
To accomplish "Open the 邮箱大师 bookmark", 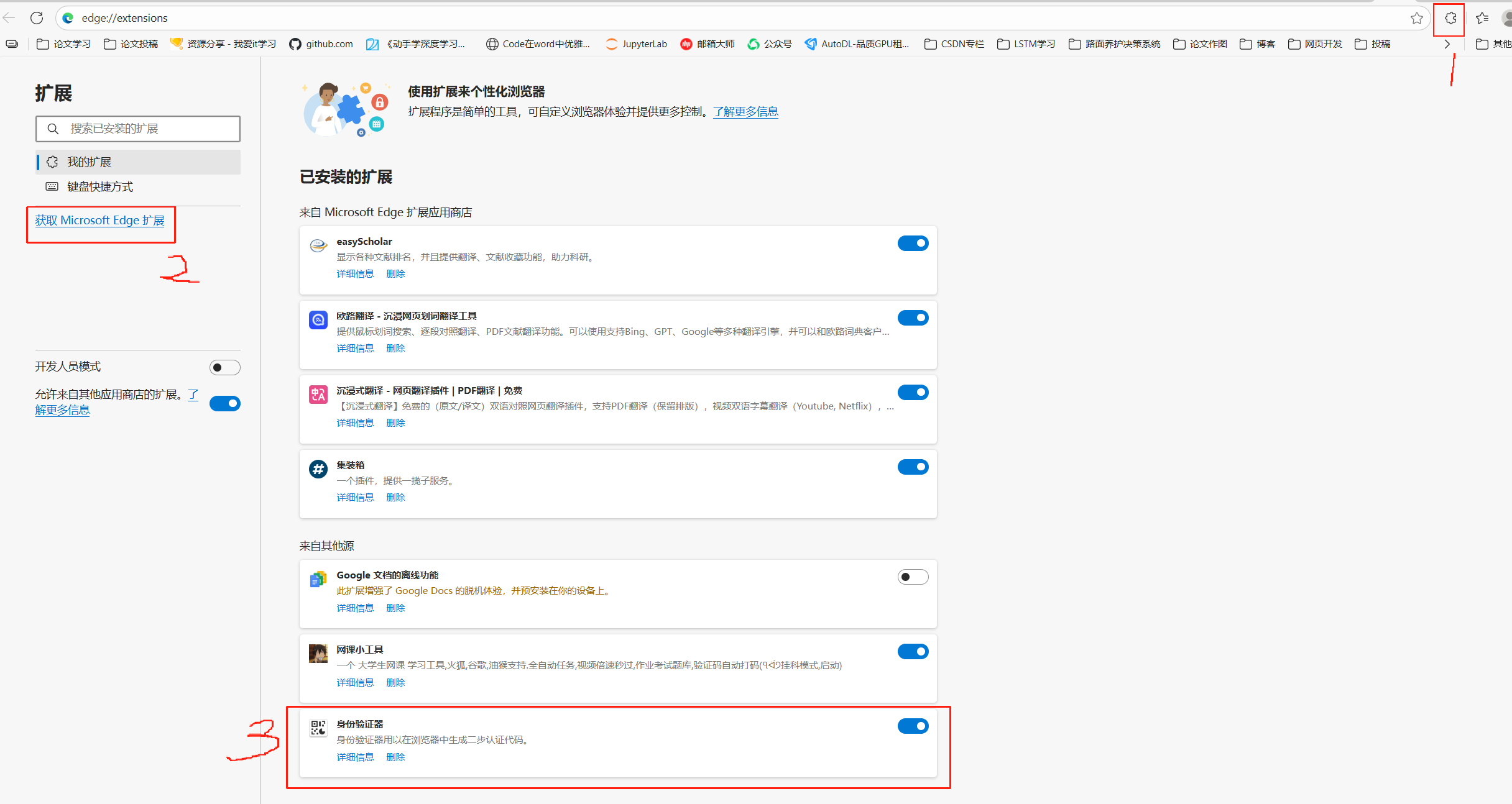I will click(708, 44).
